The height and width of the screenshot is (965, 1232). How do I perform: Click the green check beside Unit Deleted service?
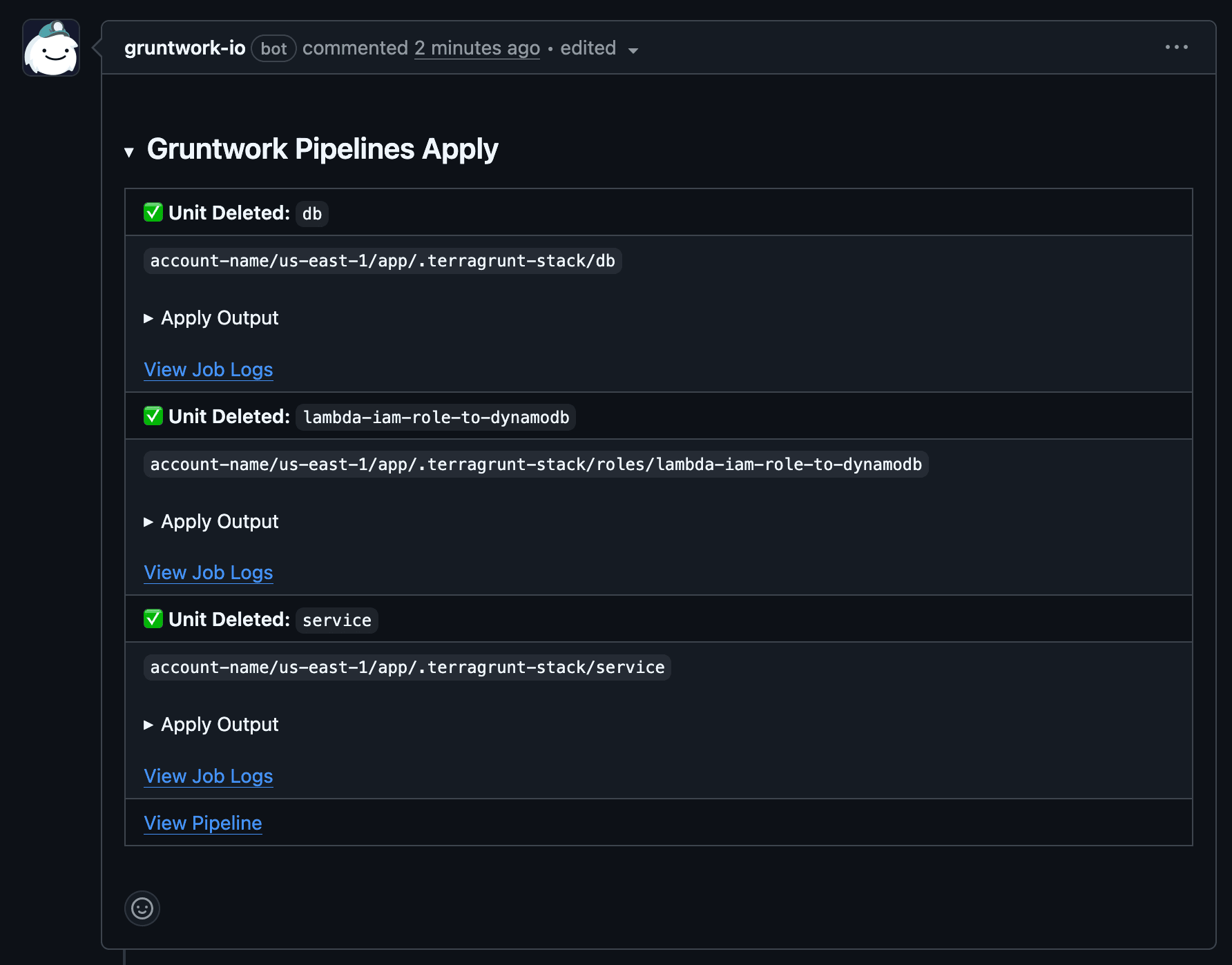tap(153, 618)
